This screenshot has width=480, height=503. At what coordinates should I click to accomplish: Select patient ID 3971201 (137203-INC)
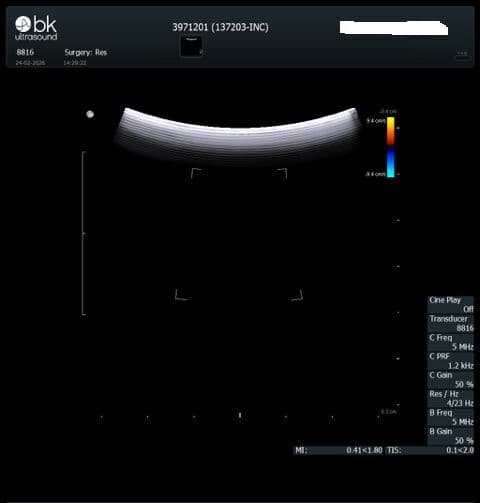click(x=220, y=27)
